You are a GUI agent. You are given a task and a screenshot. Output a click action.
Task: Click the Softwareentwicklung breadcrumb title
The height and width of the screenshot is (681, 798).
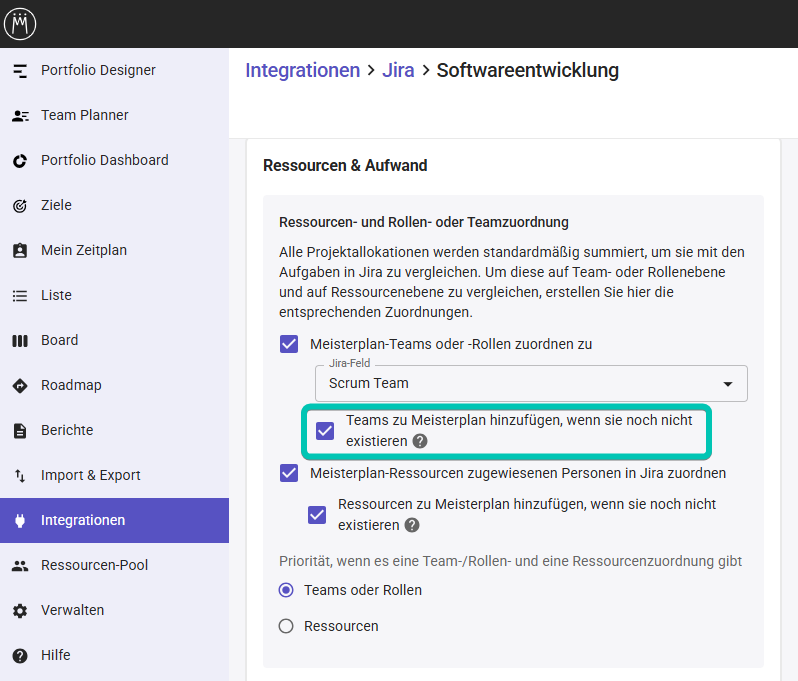pyautogui.click(x=528, y=71)
